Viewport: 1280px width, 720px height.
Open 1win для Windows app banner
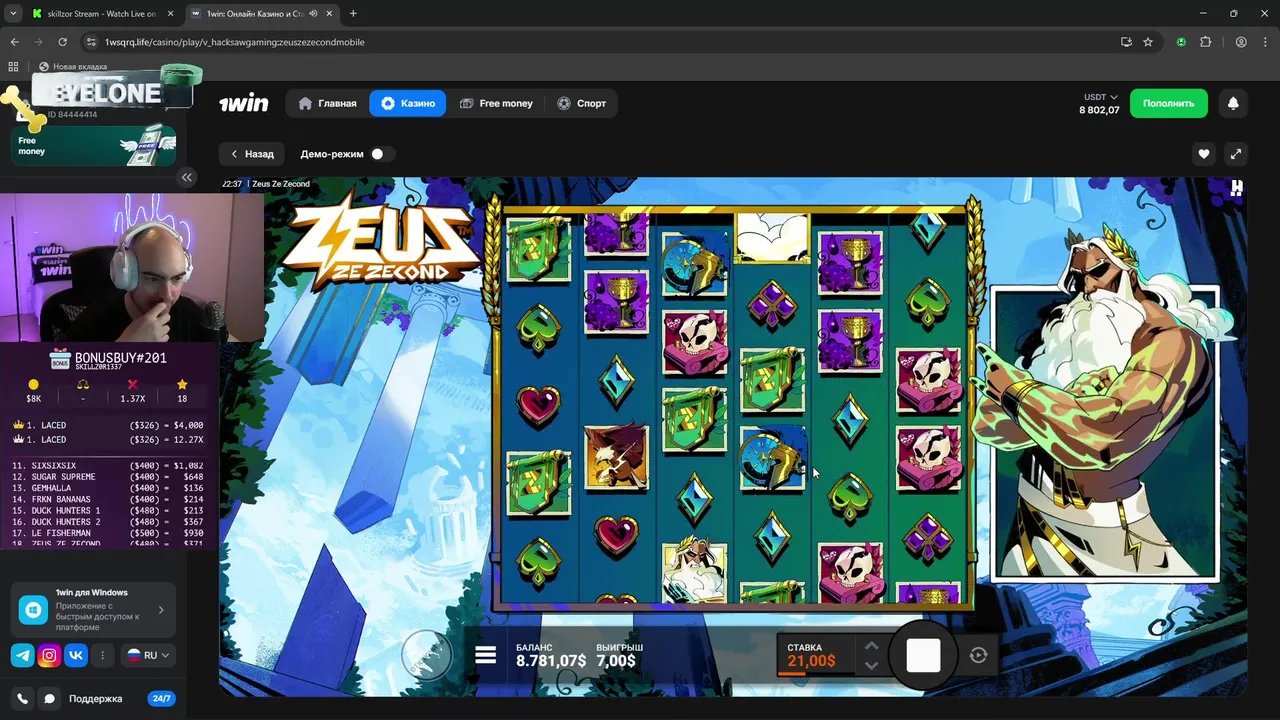tap(93, 609)
